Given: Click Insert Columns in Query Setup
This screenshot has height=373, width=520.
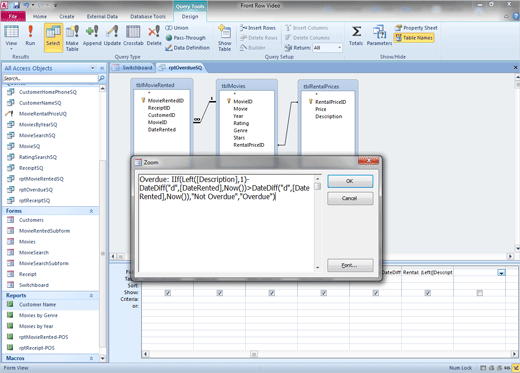Looking at the screenshot, I should click(x=307, y=28).
